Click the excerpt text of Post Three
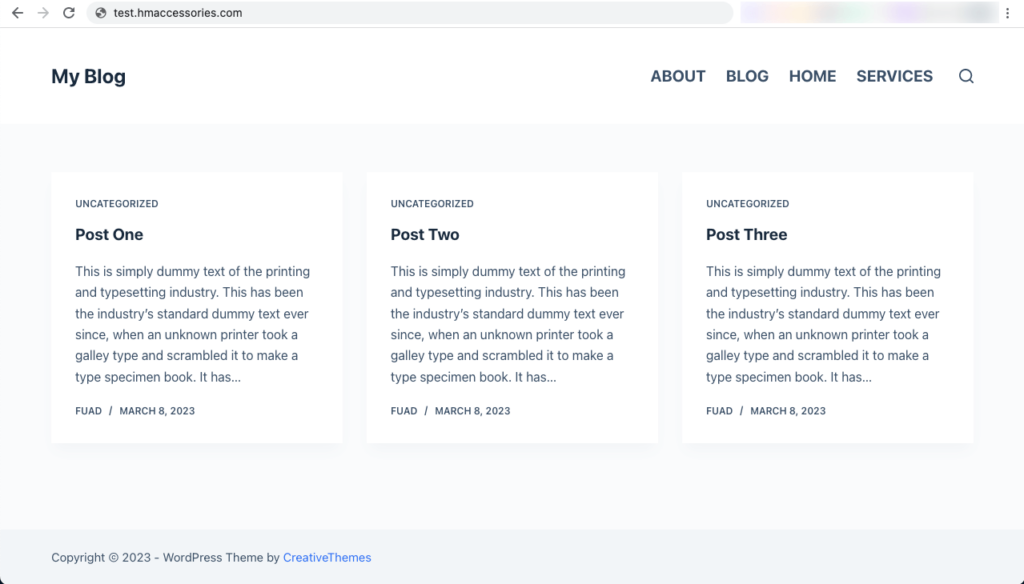 (824, 324)
